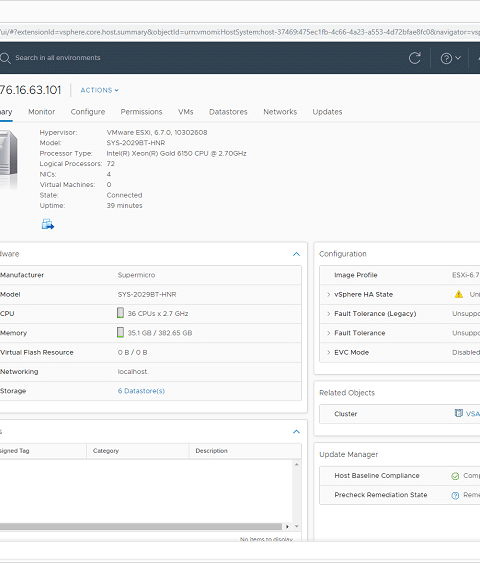The width and height of the screenshot is (480, 563).
Task: Click the green compliance check icon
Action: pos(455,476)
